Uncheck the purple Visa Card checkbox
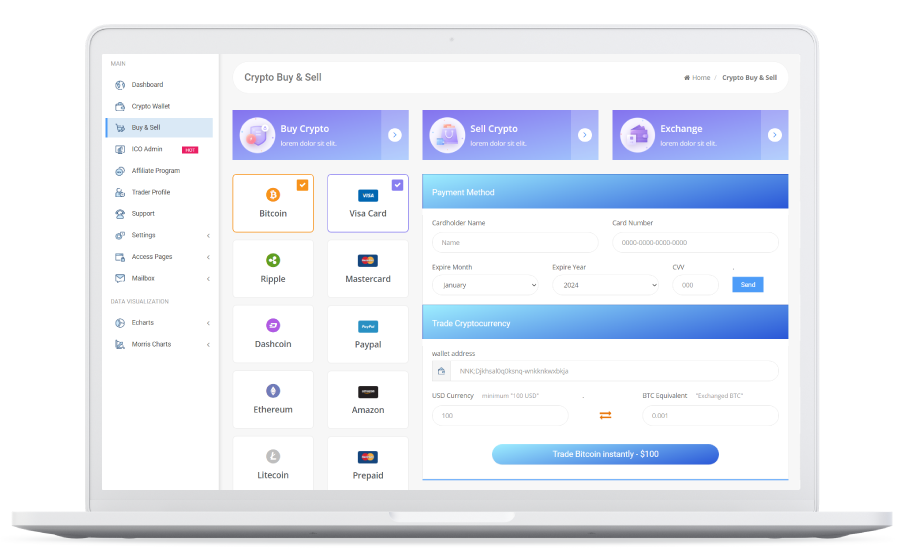Image resolution: width=913 pixels, height=559 pixels. (x=398, y=185)
